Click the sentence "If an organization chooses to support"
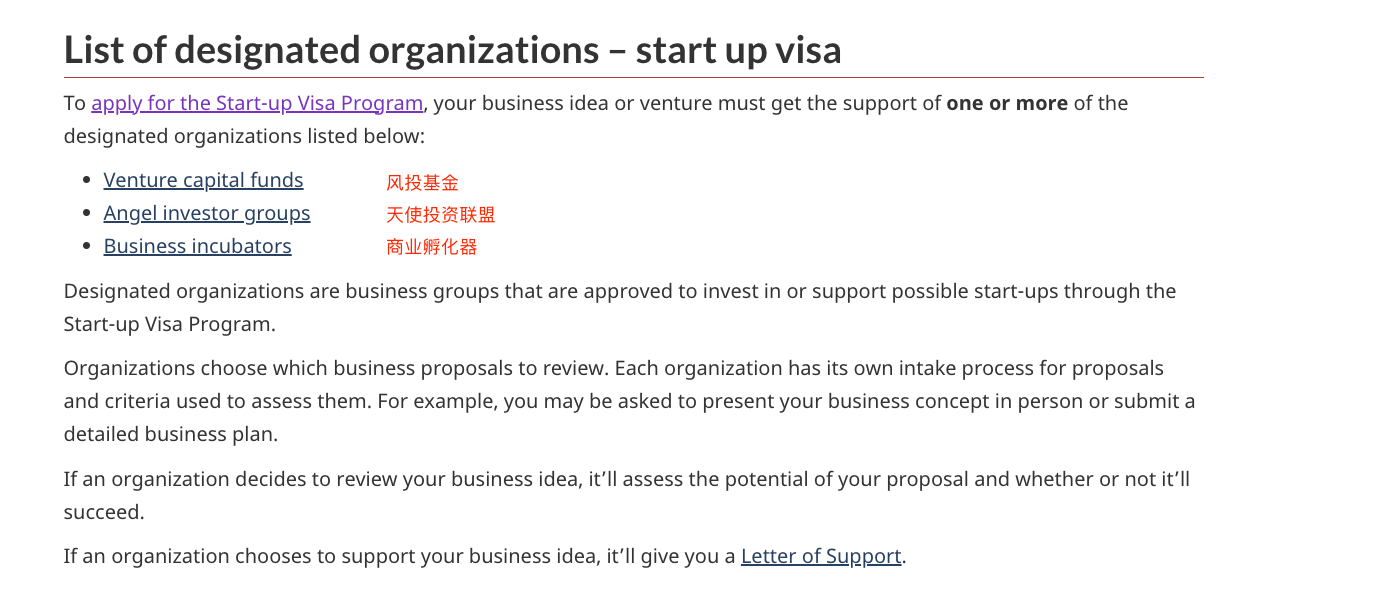1378x598 pixels. click(x=485, y=556)
